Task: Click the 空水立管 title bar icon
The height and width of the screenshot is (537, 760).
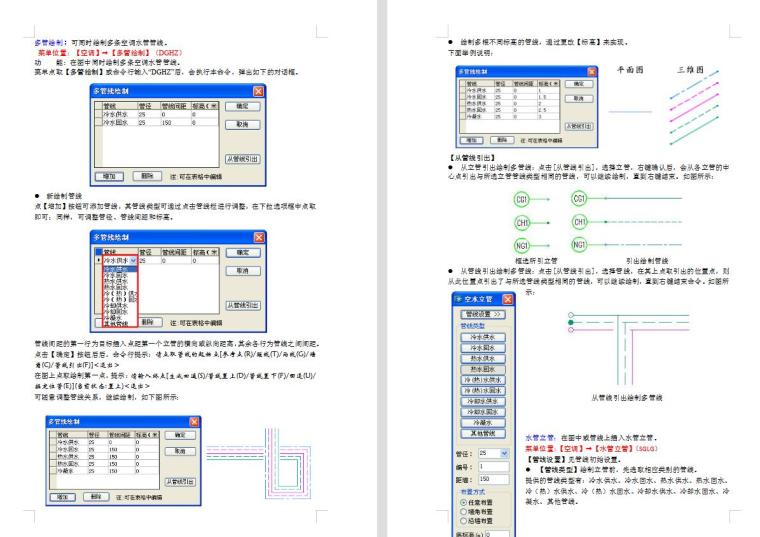Action: click(x=458, y=300)
